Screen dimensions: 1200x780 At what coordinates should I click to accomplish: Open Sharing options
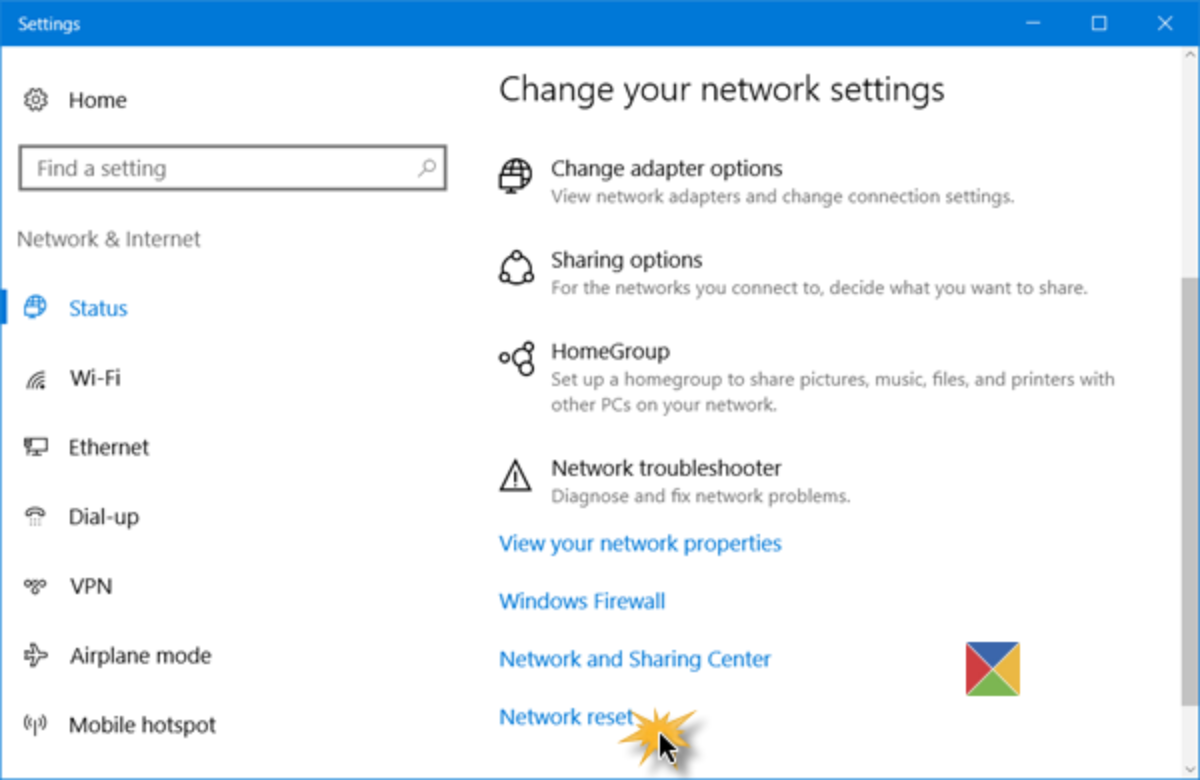pyautogui.click(x=626, y=261)
